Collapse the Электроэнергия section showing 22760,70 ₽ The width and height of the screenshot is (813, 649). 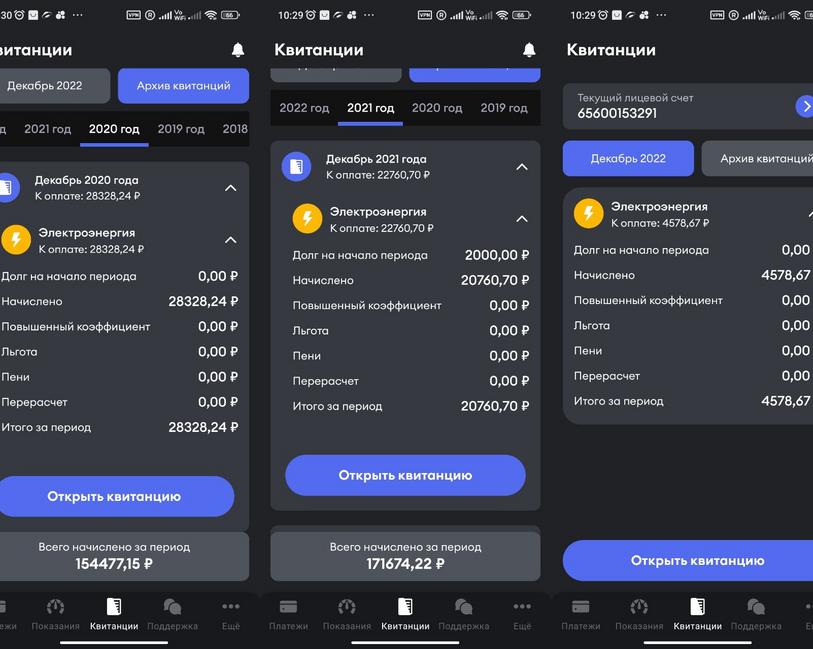coord(521,219)
